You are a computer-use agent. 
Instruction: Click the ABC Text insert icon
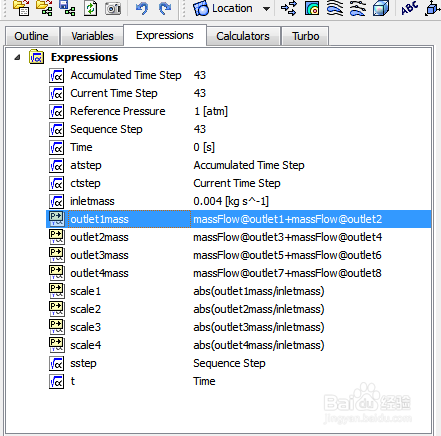410,8
